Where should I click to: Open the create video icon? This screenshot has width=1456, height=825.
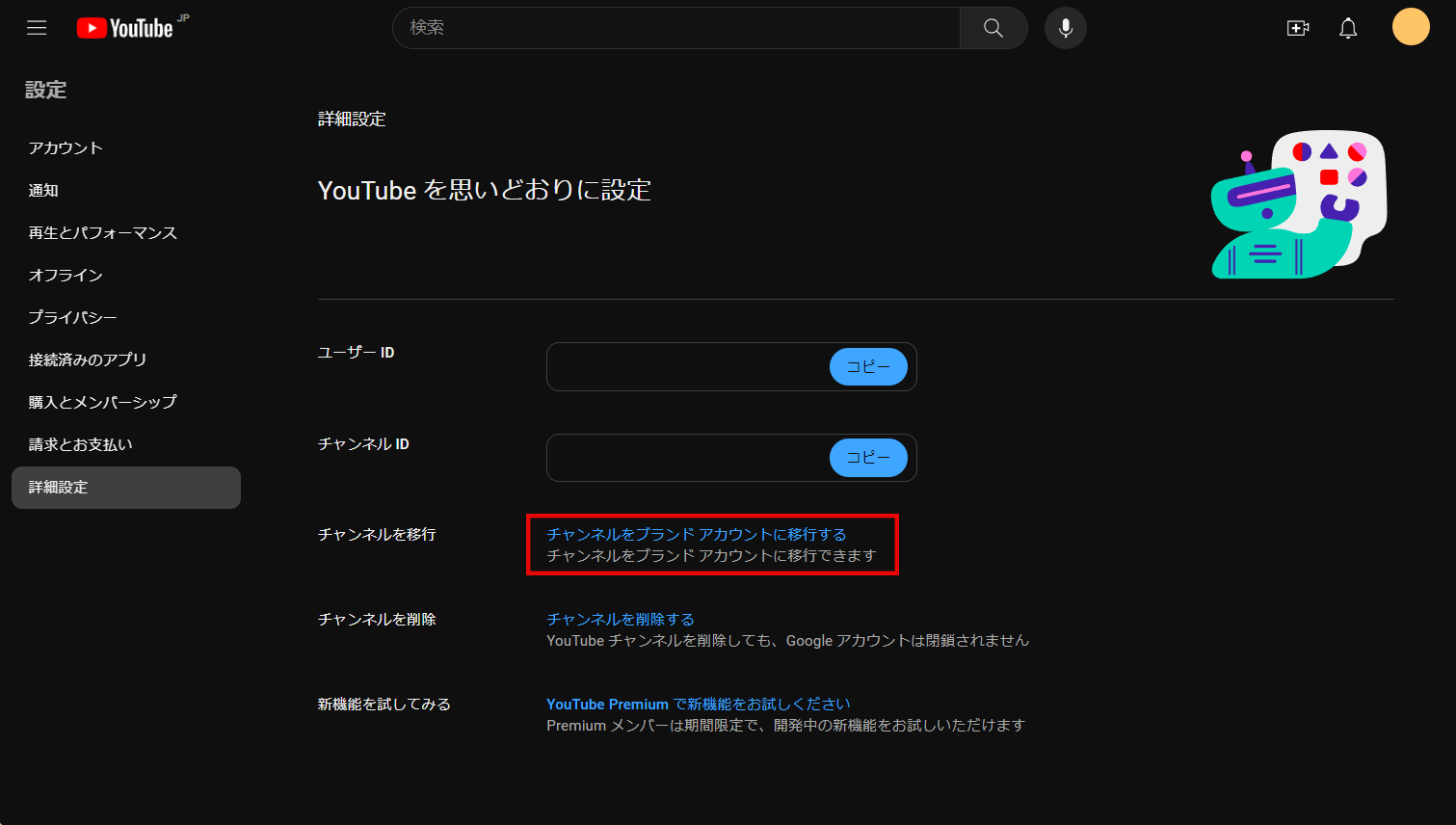tap(1297, 27)
